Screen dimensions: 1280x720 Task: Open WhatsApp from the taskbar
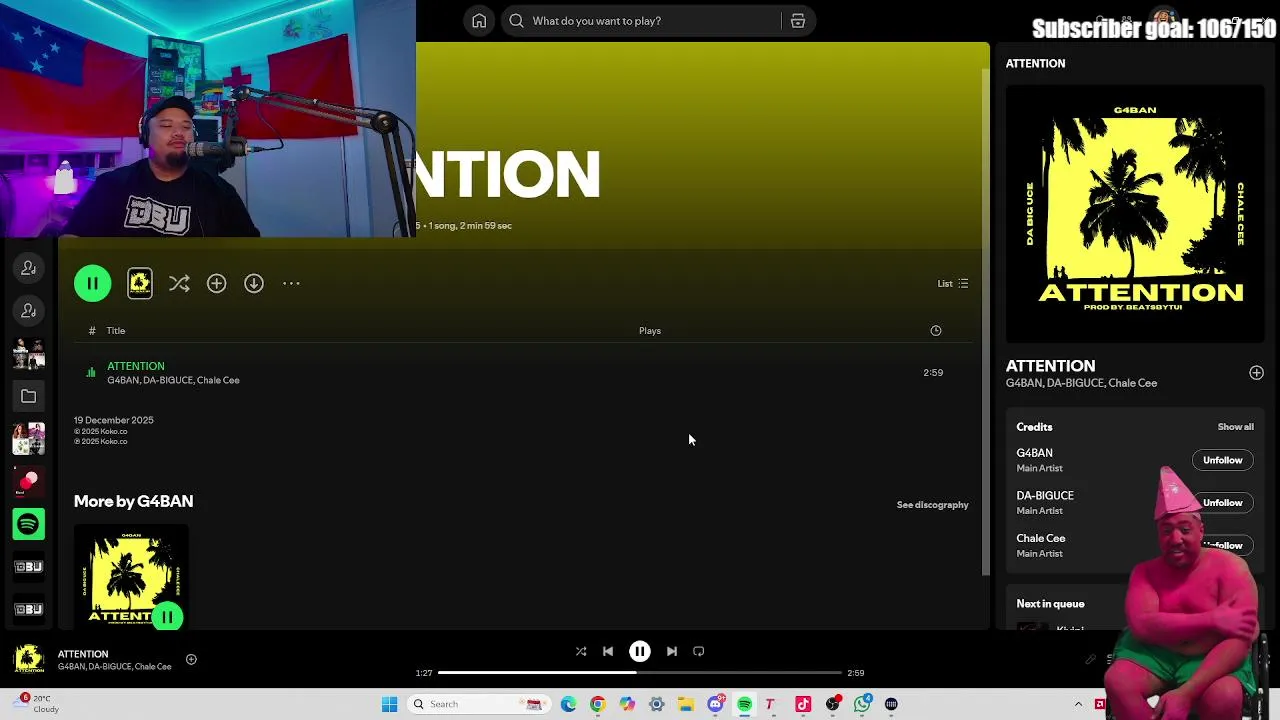tap(862, 704)
